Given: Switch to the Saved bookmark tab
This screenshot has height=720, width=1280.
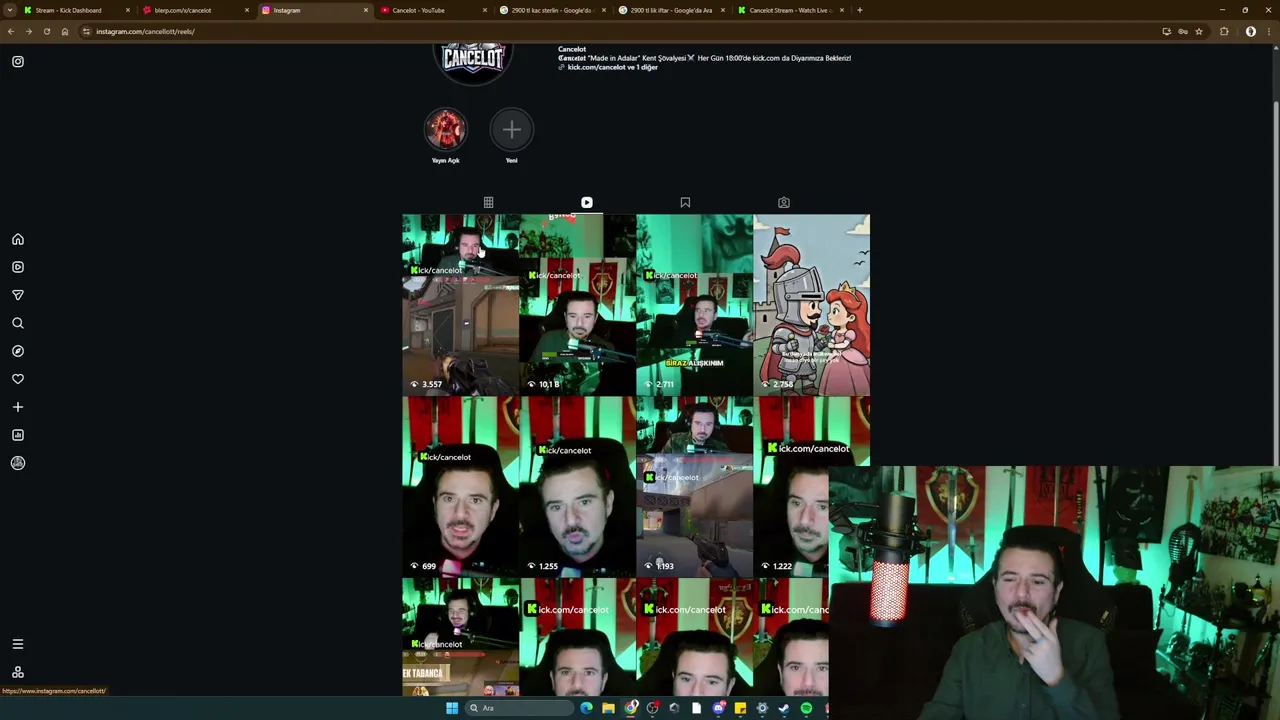Looking at the screenshot, I should pos(685,202).
